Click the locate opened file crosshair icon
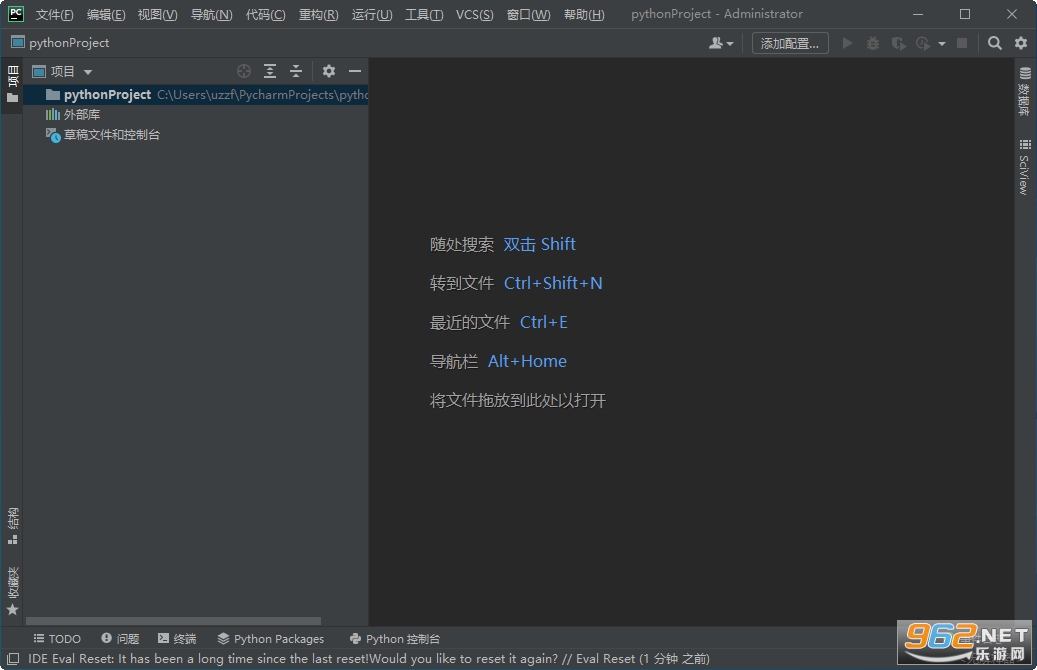The height and width of the screenshot is (670, 1037). pos(244,71)
